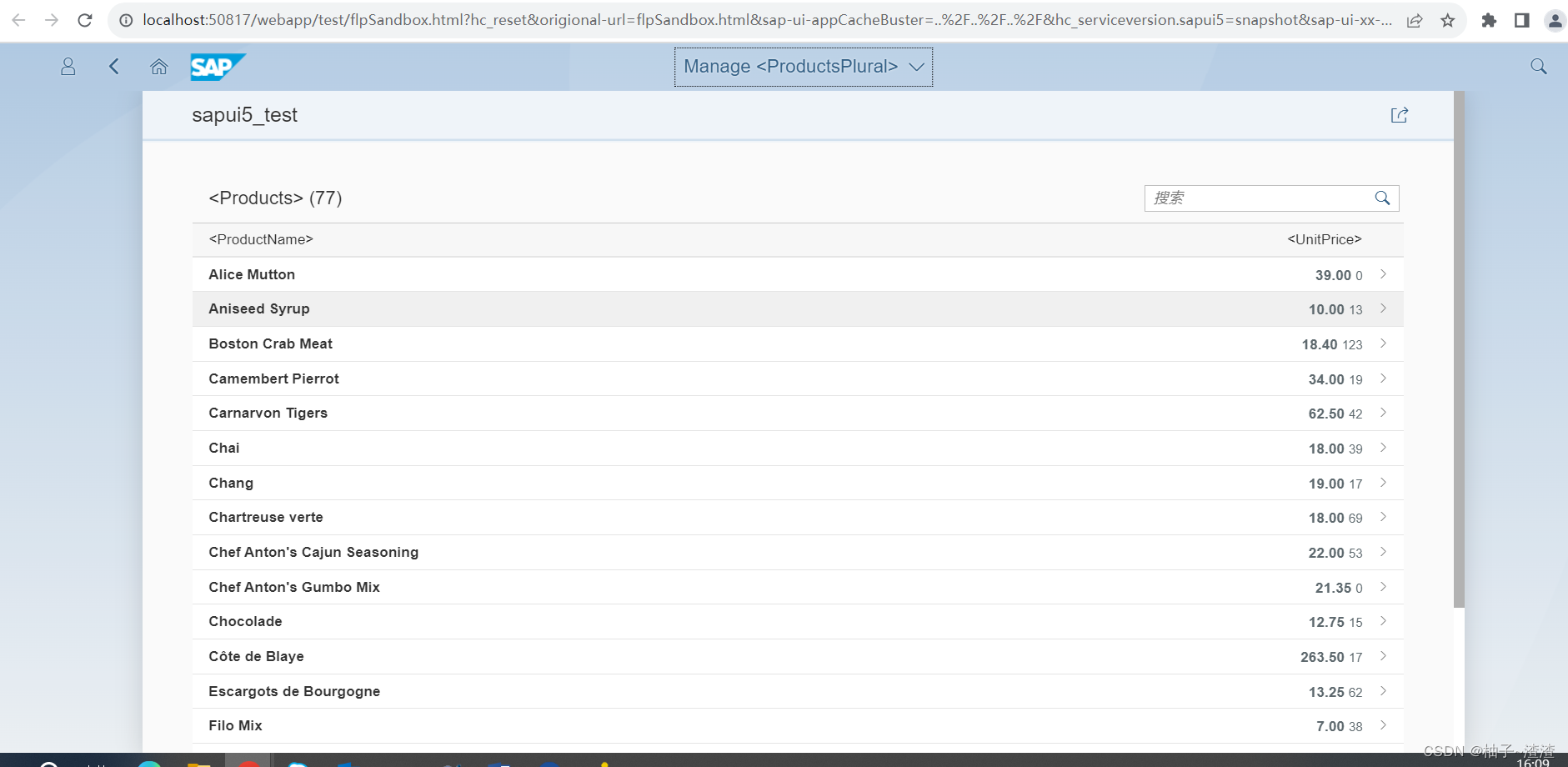
Task: Bookmark the page using the star icon
Action: click(x=1448, y=19)
